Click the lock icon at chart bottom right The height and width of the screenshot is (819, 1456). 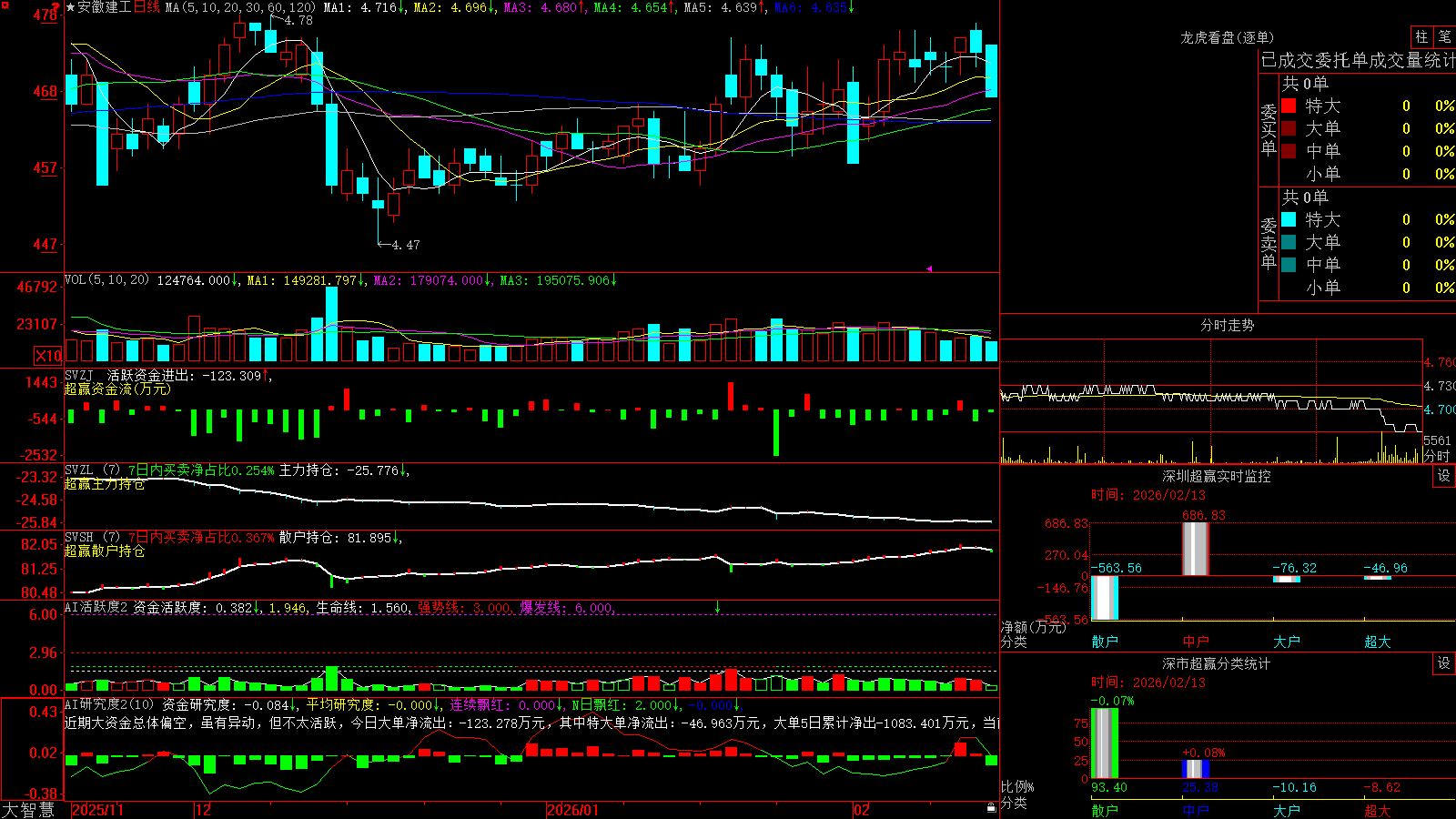pyautogui.click(x=991, y=808)
